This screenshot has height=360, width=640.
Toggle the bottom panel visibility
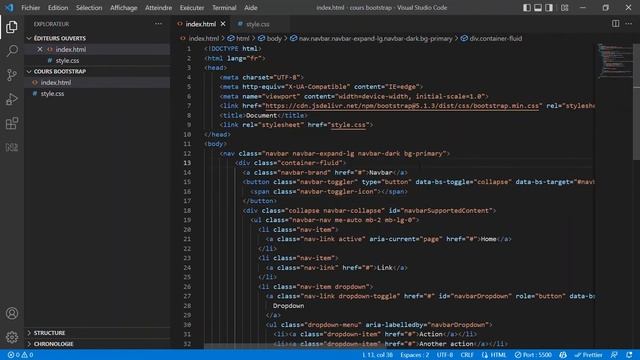(538, 7)
